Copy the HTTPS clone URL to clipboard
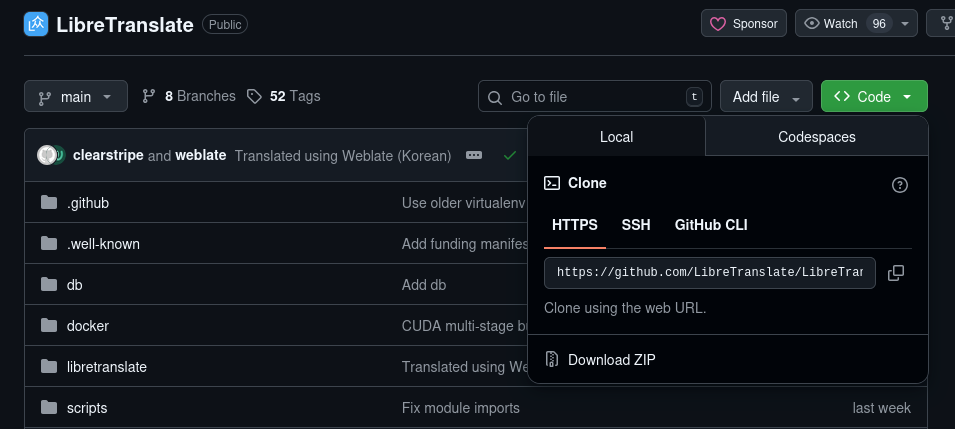 [896, 273]
